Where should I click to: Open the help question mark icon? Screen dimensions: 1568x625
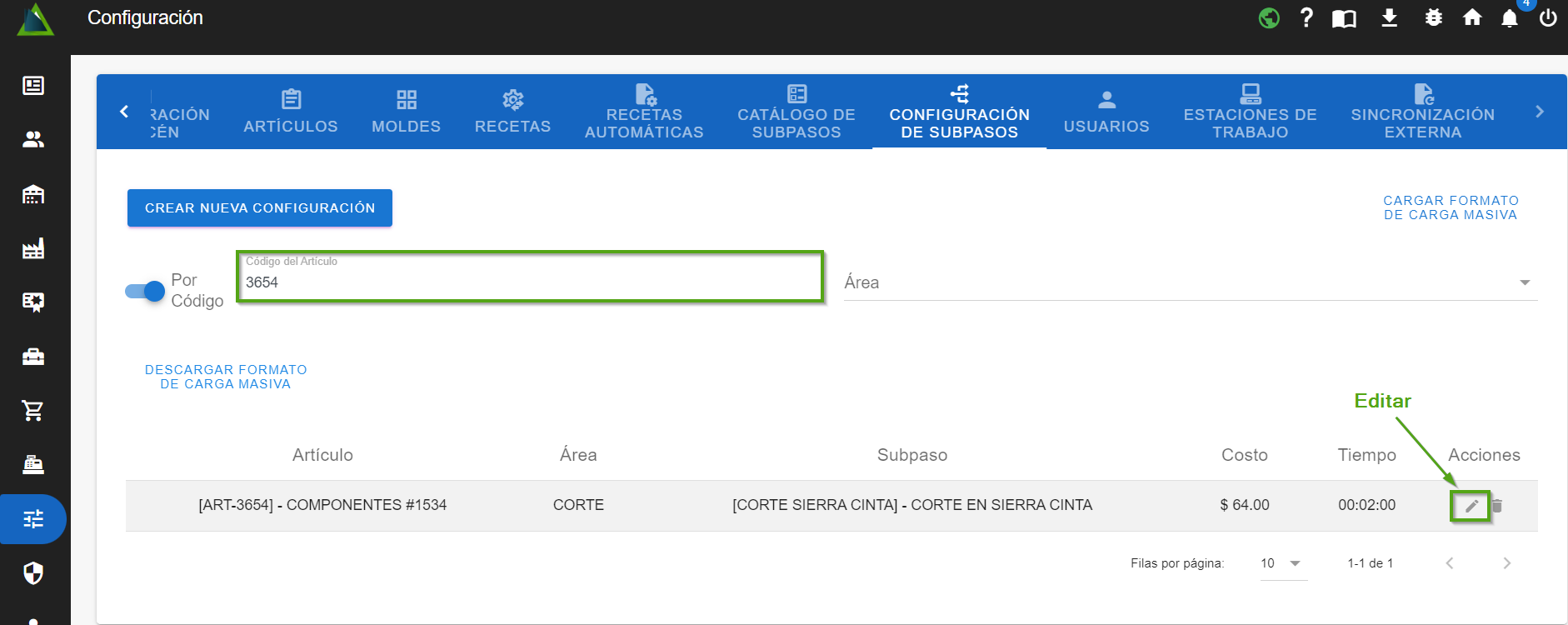click(x=1306, y=17)
